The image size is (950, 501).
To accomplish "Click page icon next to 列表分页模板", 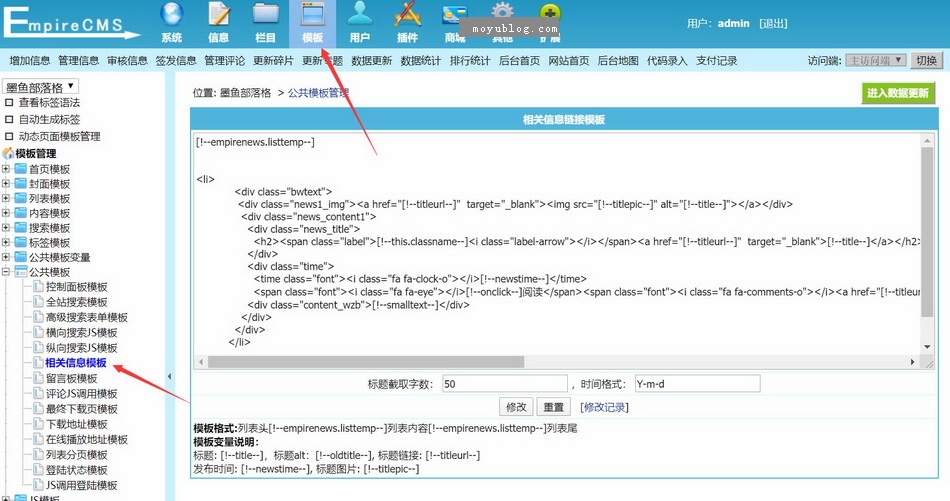I will [x=38, y=454].
